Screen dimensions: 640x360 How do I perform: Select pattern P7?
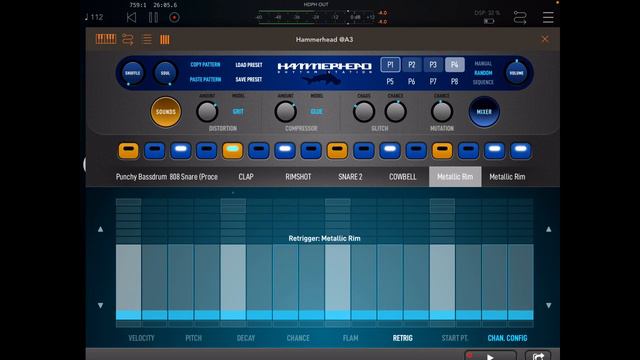[x=433, y=82]
